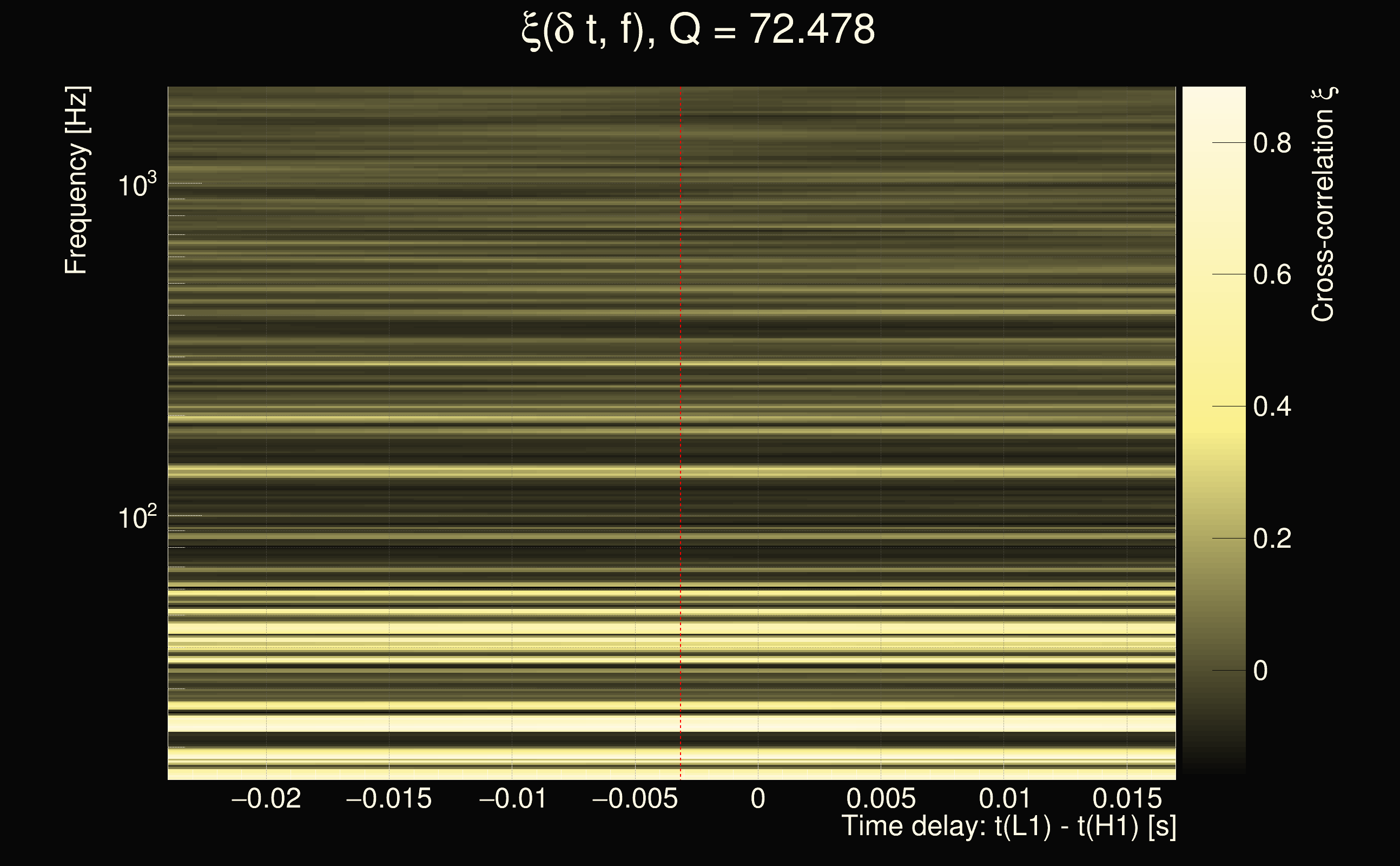Click the 0.015 time delay tick label

pyautogui.click(x=1127, y=798)
